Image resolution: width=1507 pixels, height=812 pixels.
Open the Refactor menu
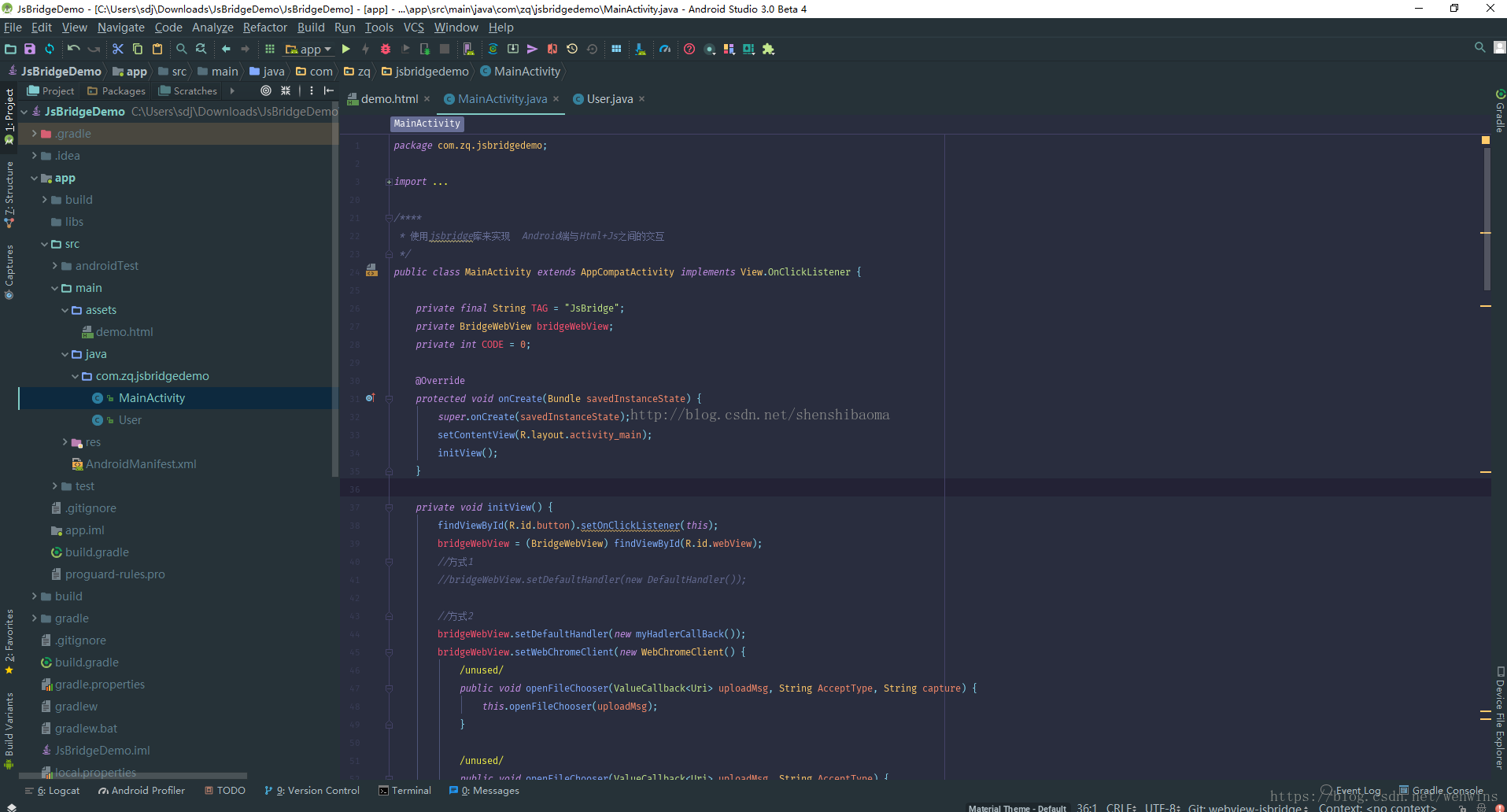coord(265,28)
